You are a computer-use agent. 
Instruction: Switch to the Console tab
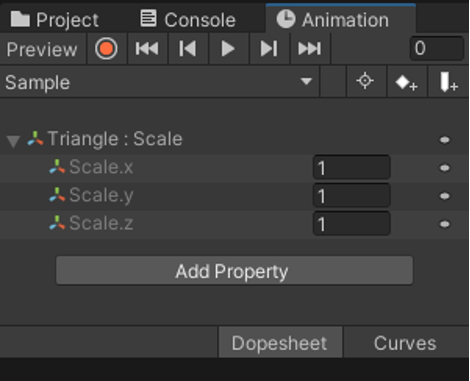[188, 19]
